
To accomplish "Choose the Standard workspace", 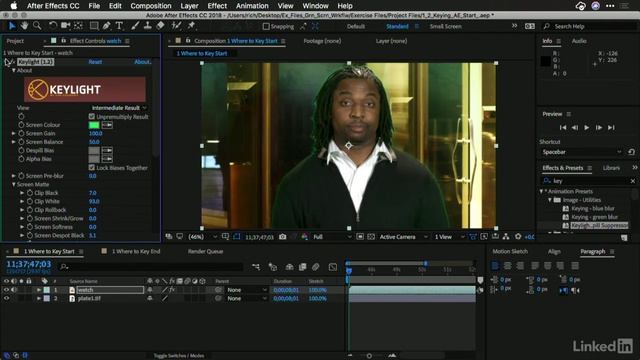I will coord(397,26).
